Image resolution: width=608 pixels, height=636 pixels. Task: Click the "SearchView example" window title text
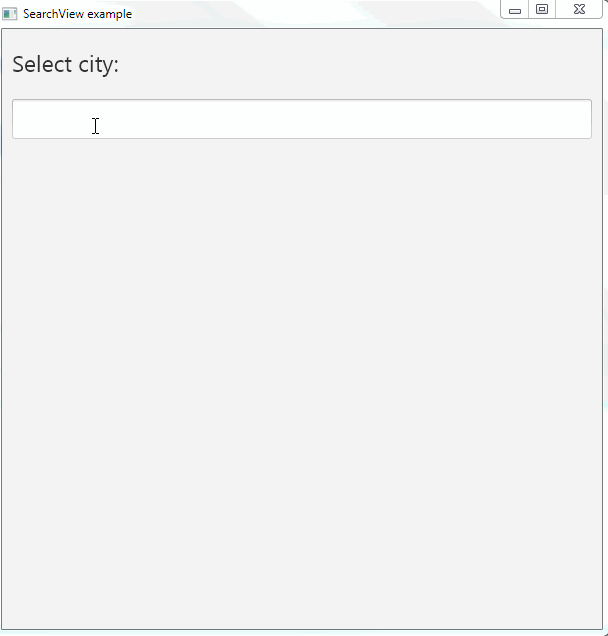pyautogui.click(x=77, y=14)
